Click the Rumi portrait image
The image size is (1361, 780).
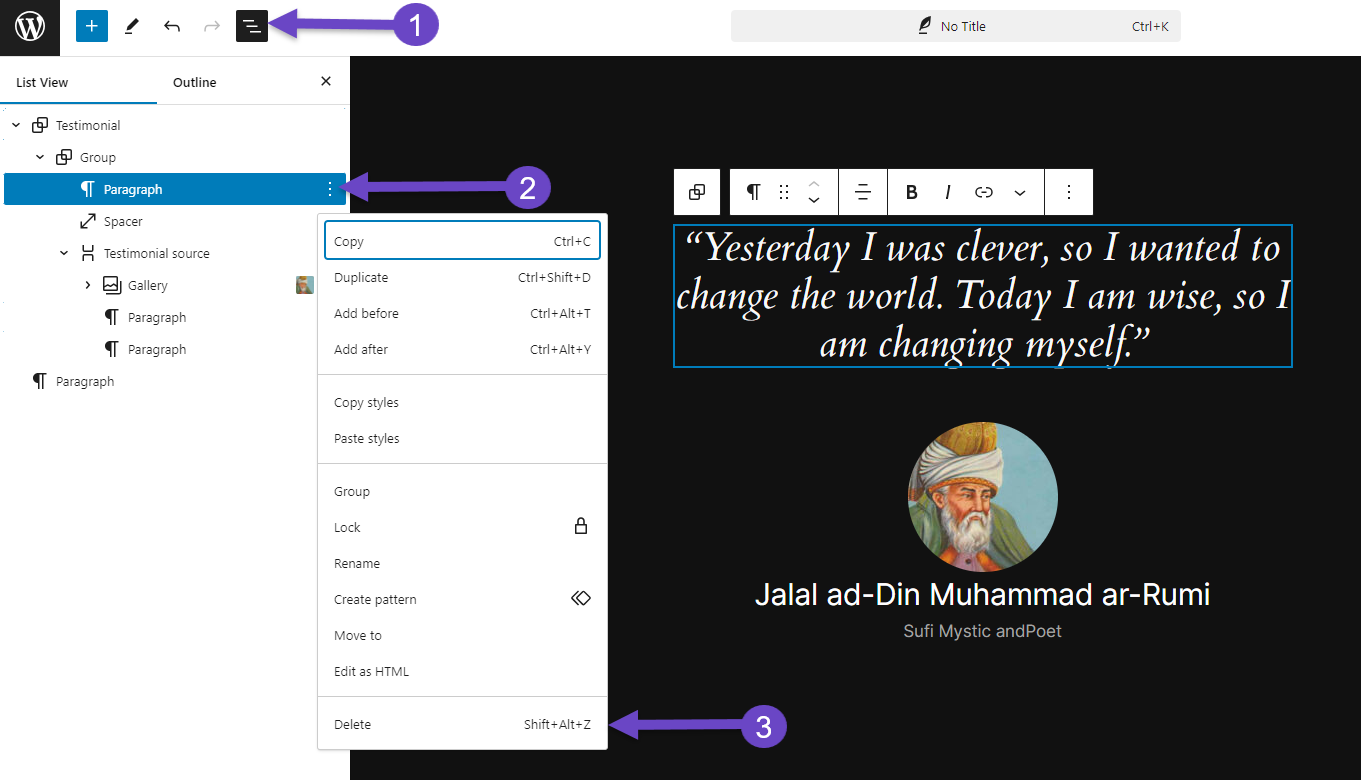982,496
